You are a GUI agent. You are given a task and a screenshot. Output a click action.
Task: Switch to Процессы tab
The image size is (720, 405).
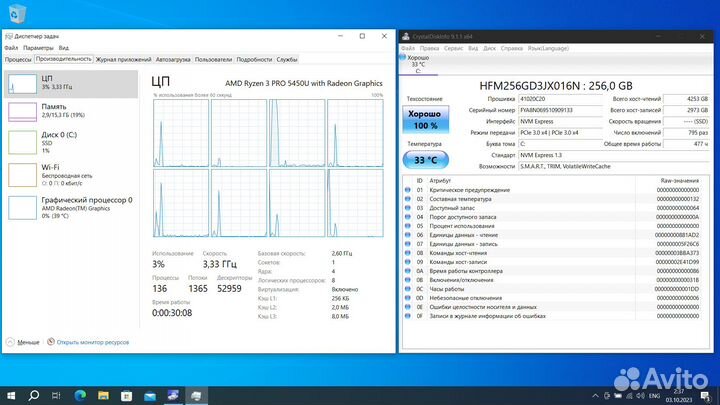pos(18,59)
